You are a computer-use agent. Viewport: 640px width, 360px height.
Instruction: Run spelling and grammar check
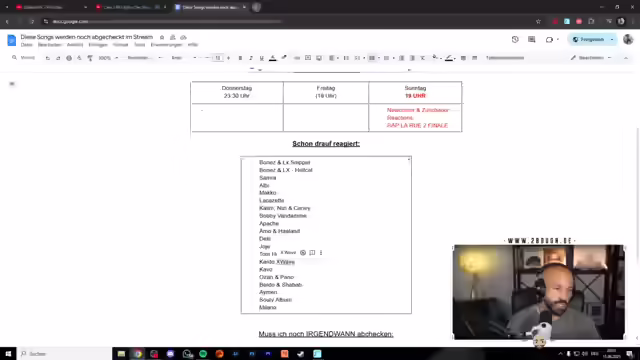(x=79, y=58)
